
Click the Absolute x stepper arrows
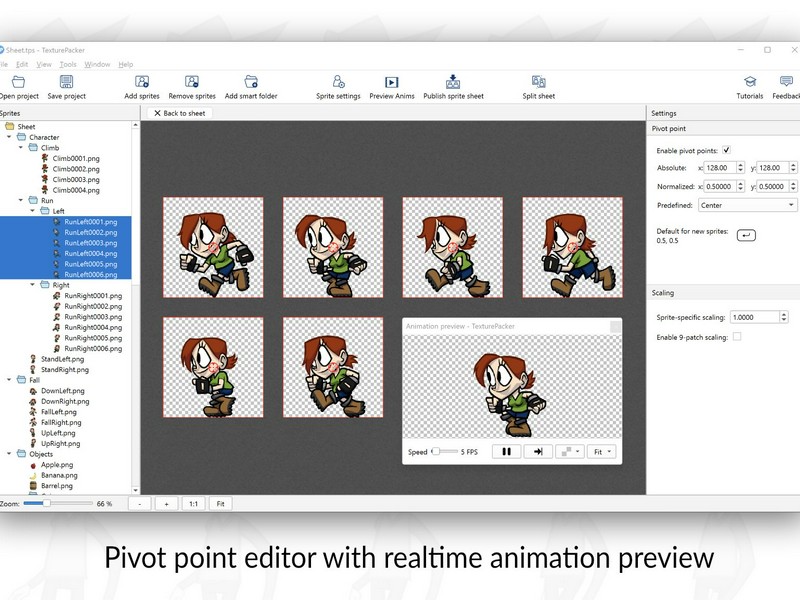coord(741,167)
